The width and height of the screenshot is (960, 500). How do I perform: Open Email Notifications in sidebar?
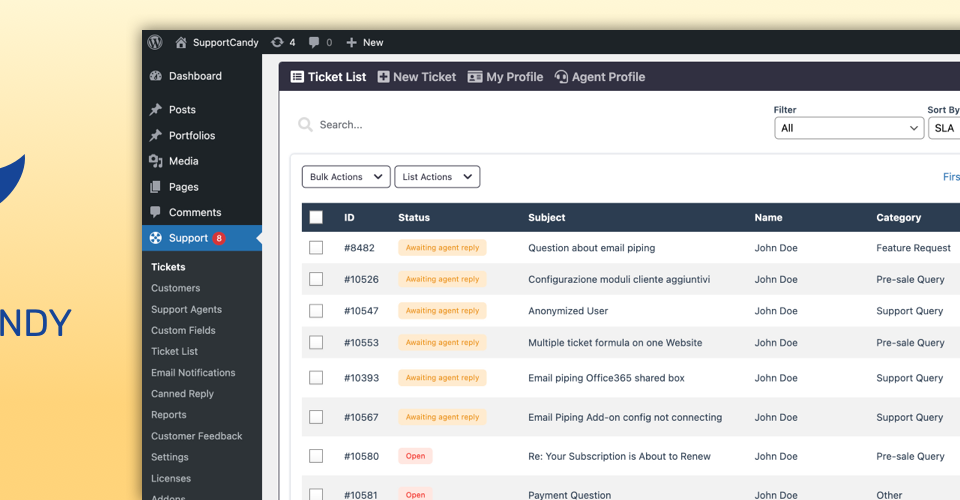(193, 373)
